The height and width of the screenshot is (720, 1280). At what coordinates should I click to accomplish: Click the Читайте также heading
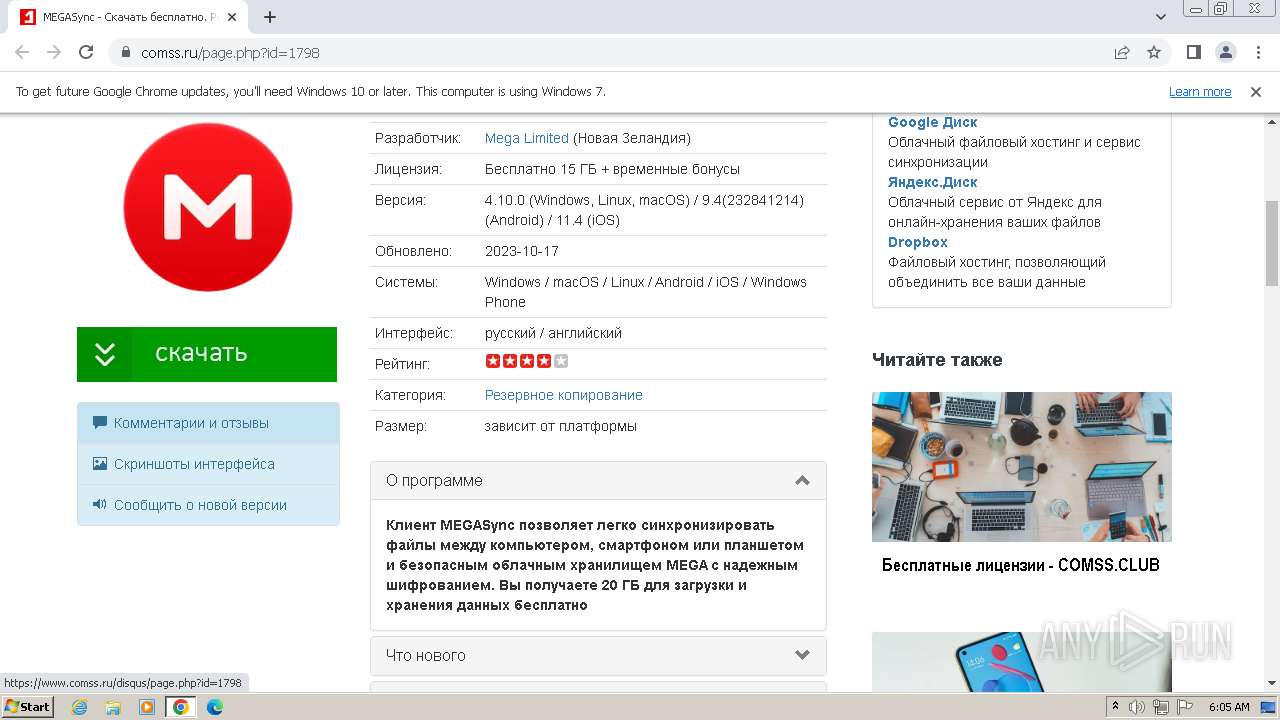click(937, 360)
